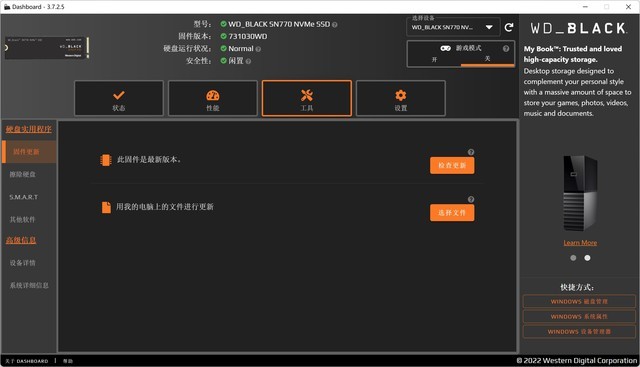
Task: Select the first carousel dot
Action: pyautogui.click(x=573, y=258)
